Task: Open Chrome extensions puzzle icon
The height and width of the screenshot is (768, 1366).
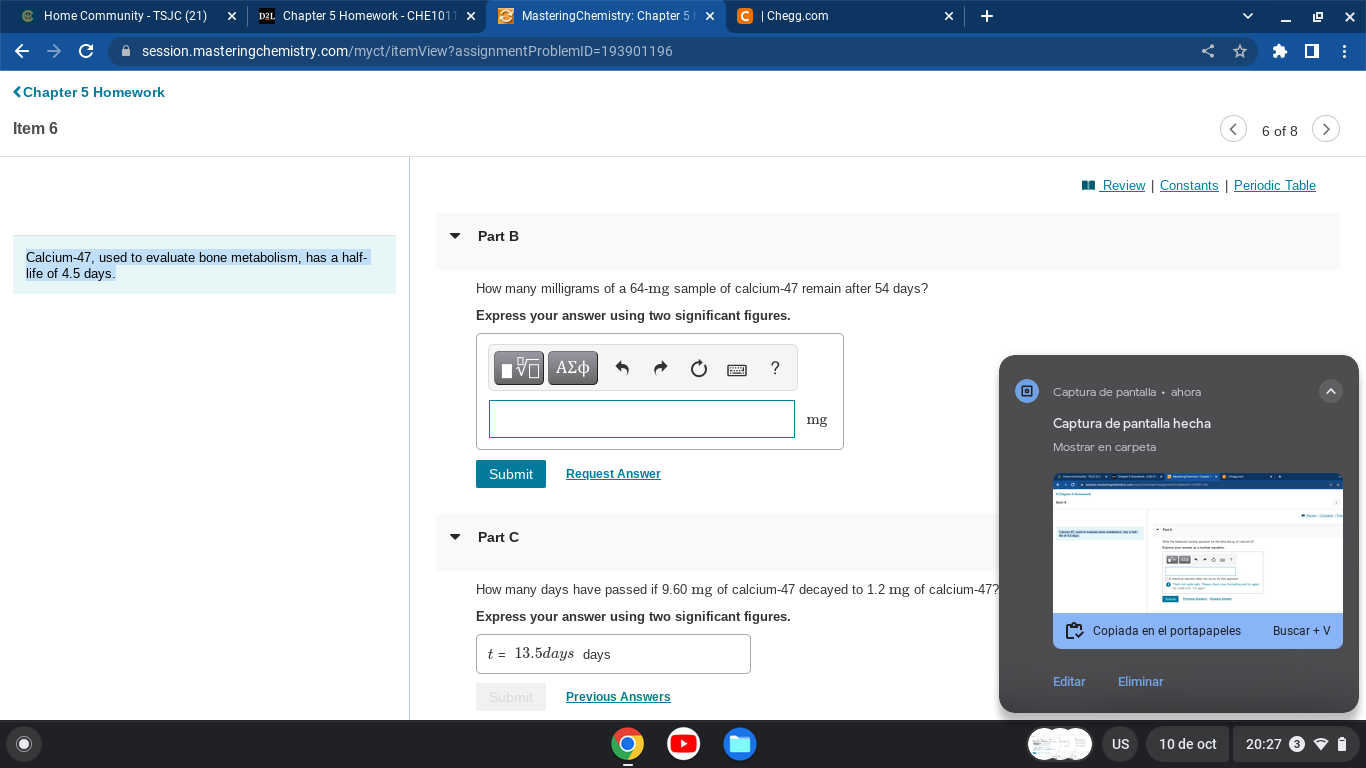Action: coord(1280,51)
